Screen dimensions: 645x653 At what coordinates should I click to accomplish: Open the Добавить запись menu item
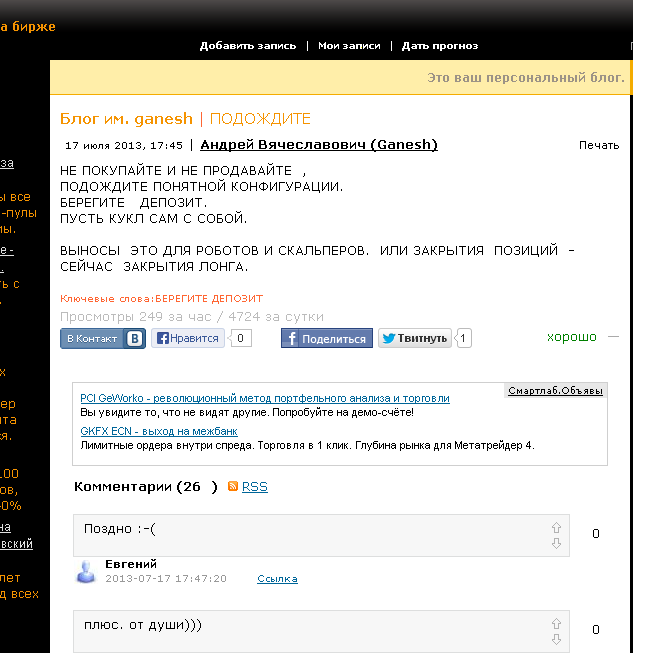point(248,46)
